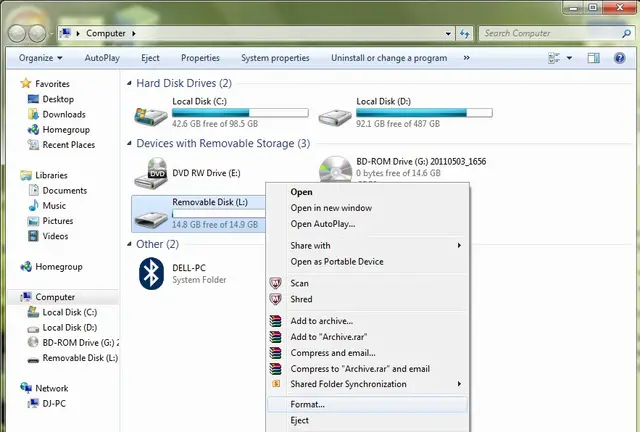Click Uninstall or change a program
This screenshot has width=640, height=432.
pyautogui.click(x=389, y=58)
